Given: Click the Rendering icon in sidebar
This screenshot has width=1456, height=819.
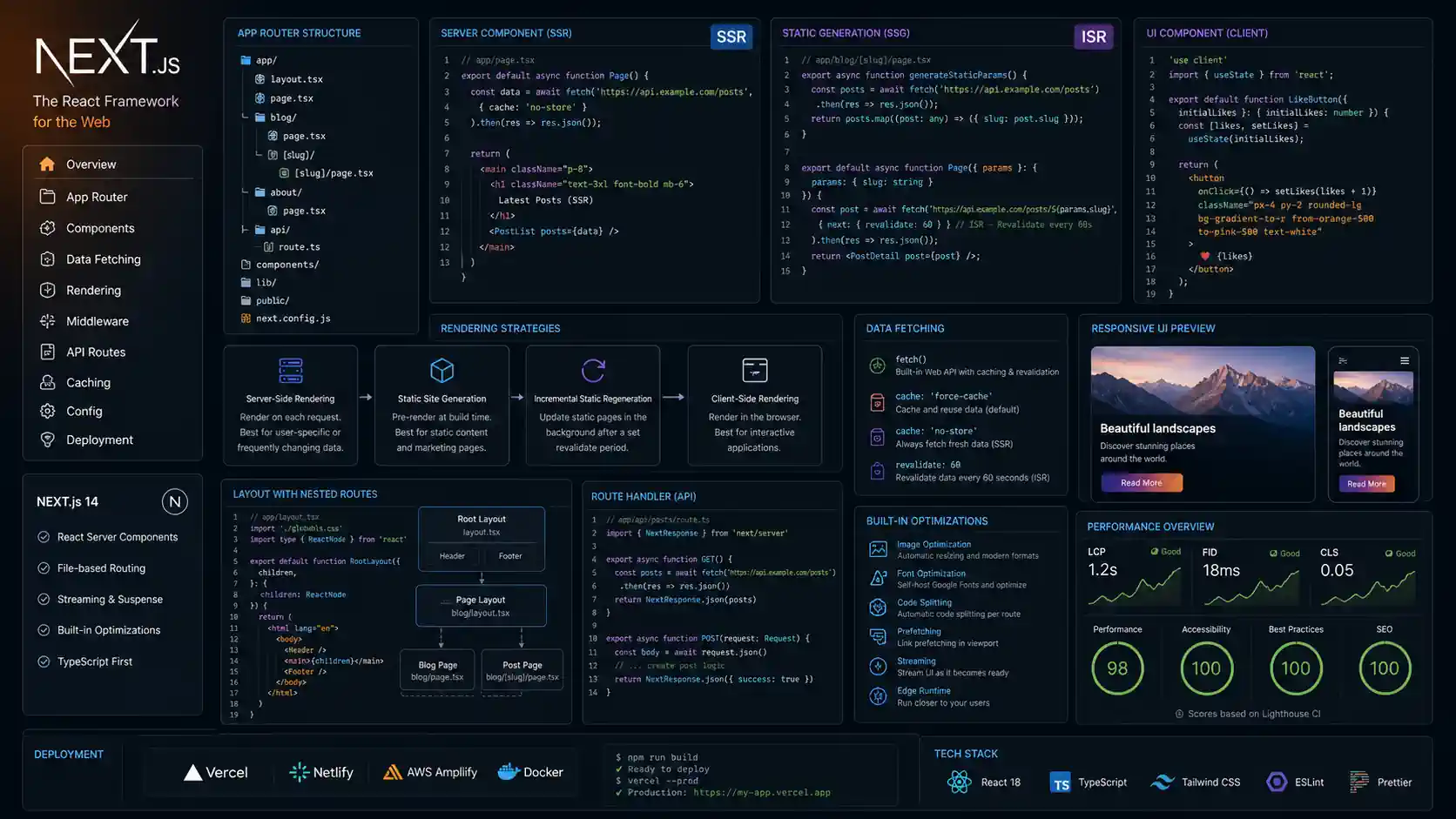Looking at the screenshot, I should (x=47, y=290).
